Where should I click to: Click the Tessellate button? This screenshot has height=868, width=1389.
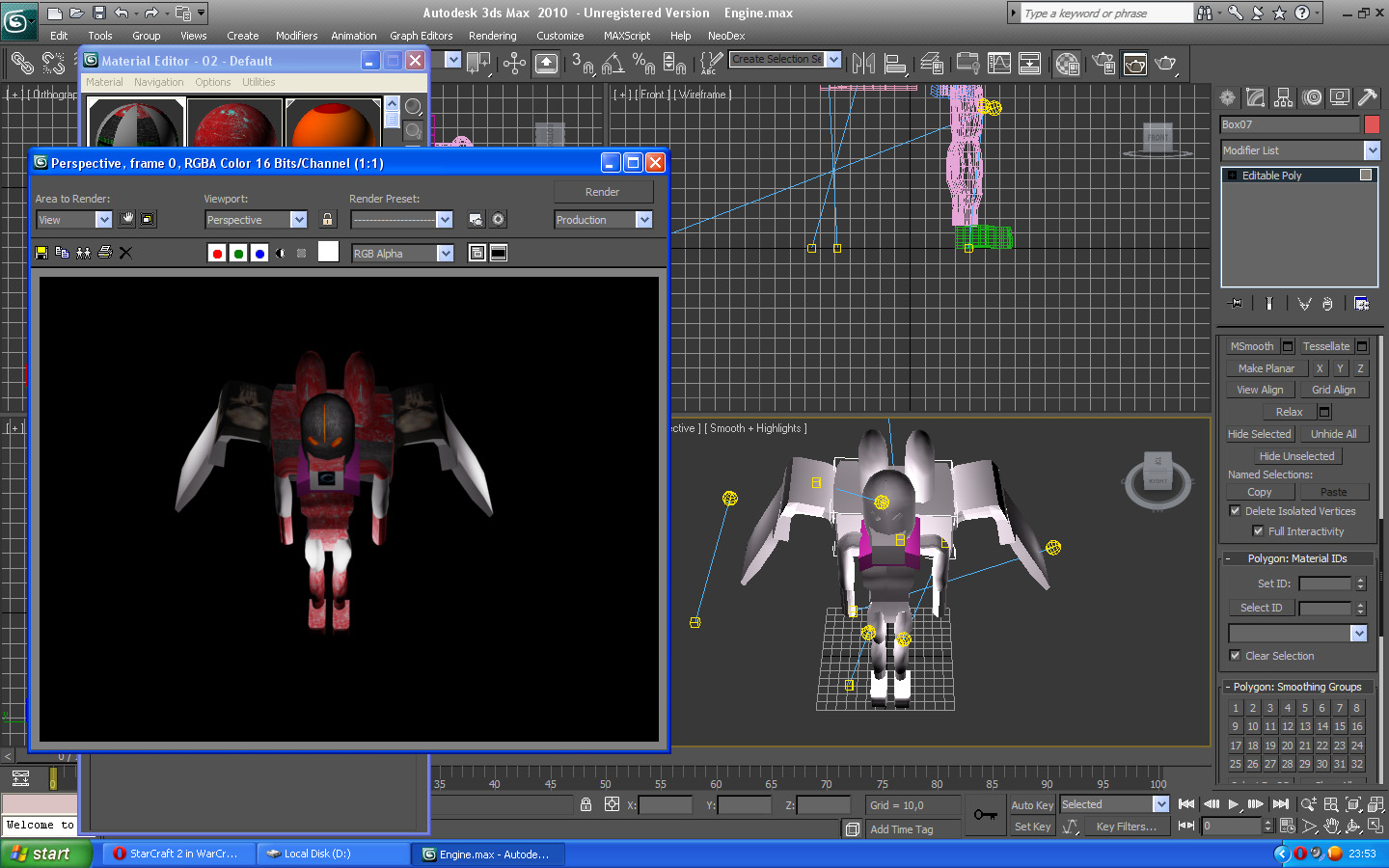pyautogui.click(x=1326, y=346)
